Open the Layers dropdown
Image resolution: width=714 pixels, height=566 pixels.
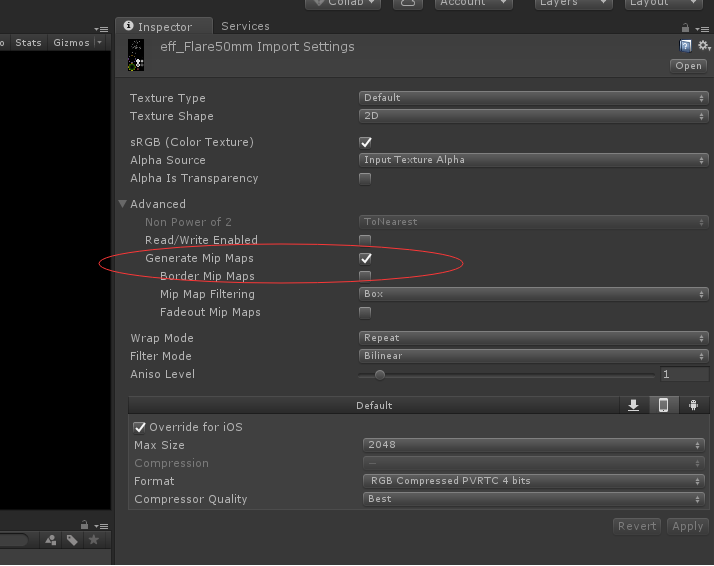(x=573, y=4)
